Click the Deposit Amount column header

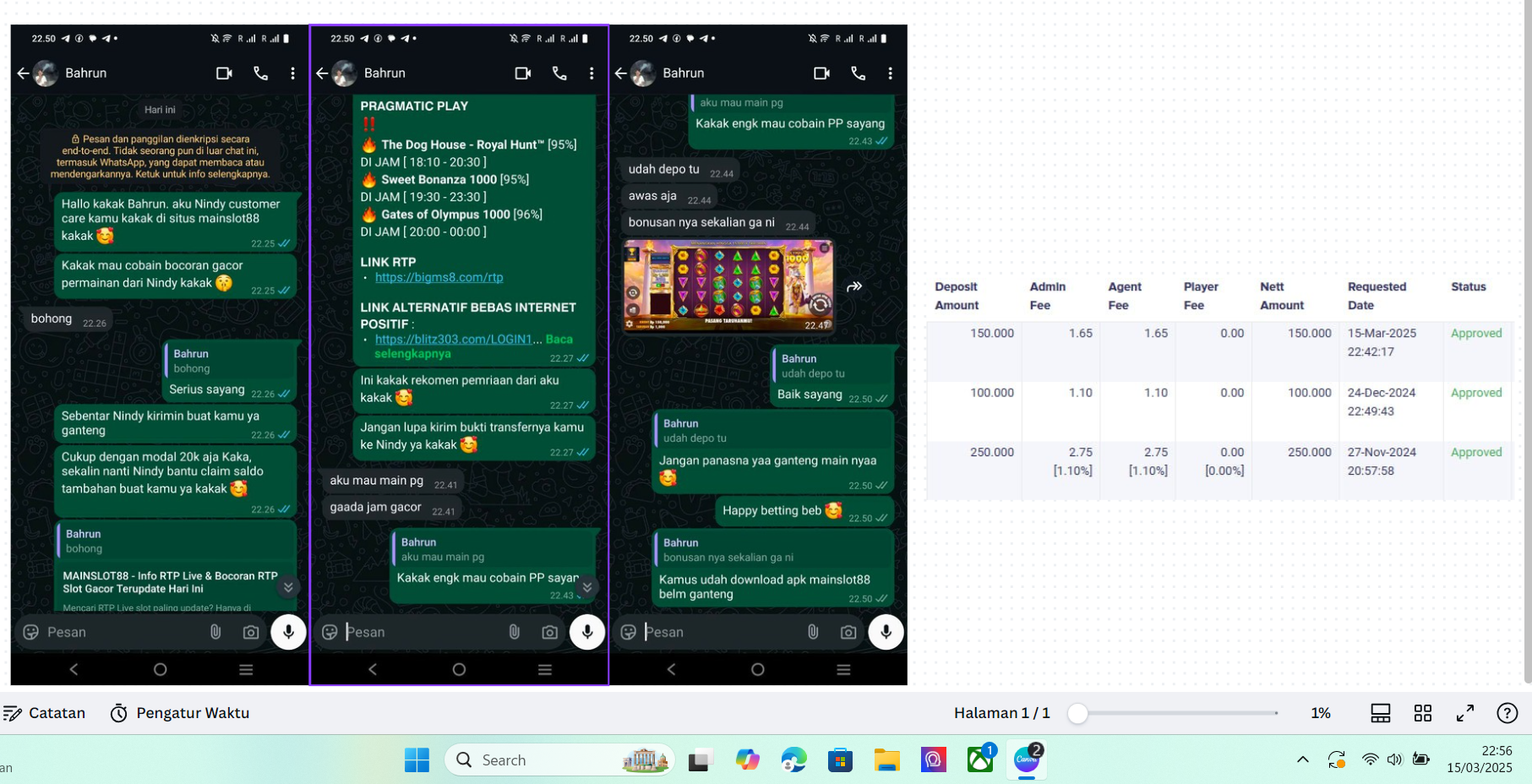(957, 296)
